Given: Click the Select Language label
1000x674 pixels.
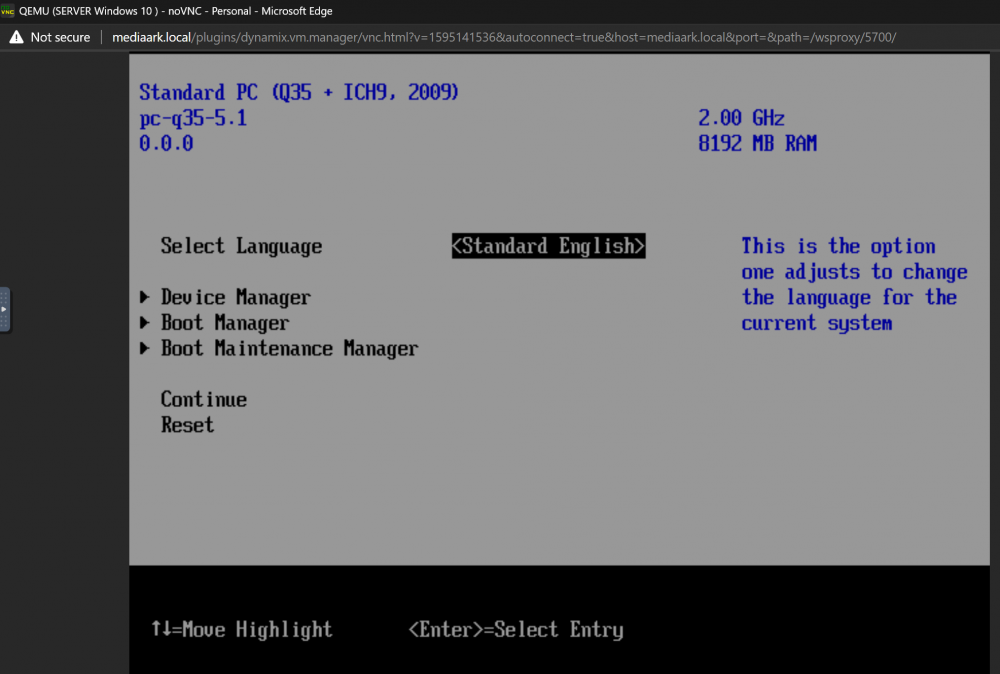Looking at the screenshot, I should tap(241, 247).
